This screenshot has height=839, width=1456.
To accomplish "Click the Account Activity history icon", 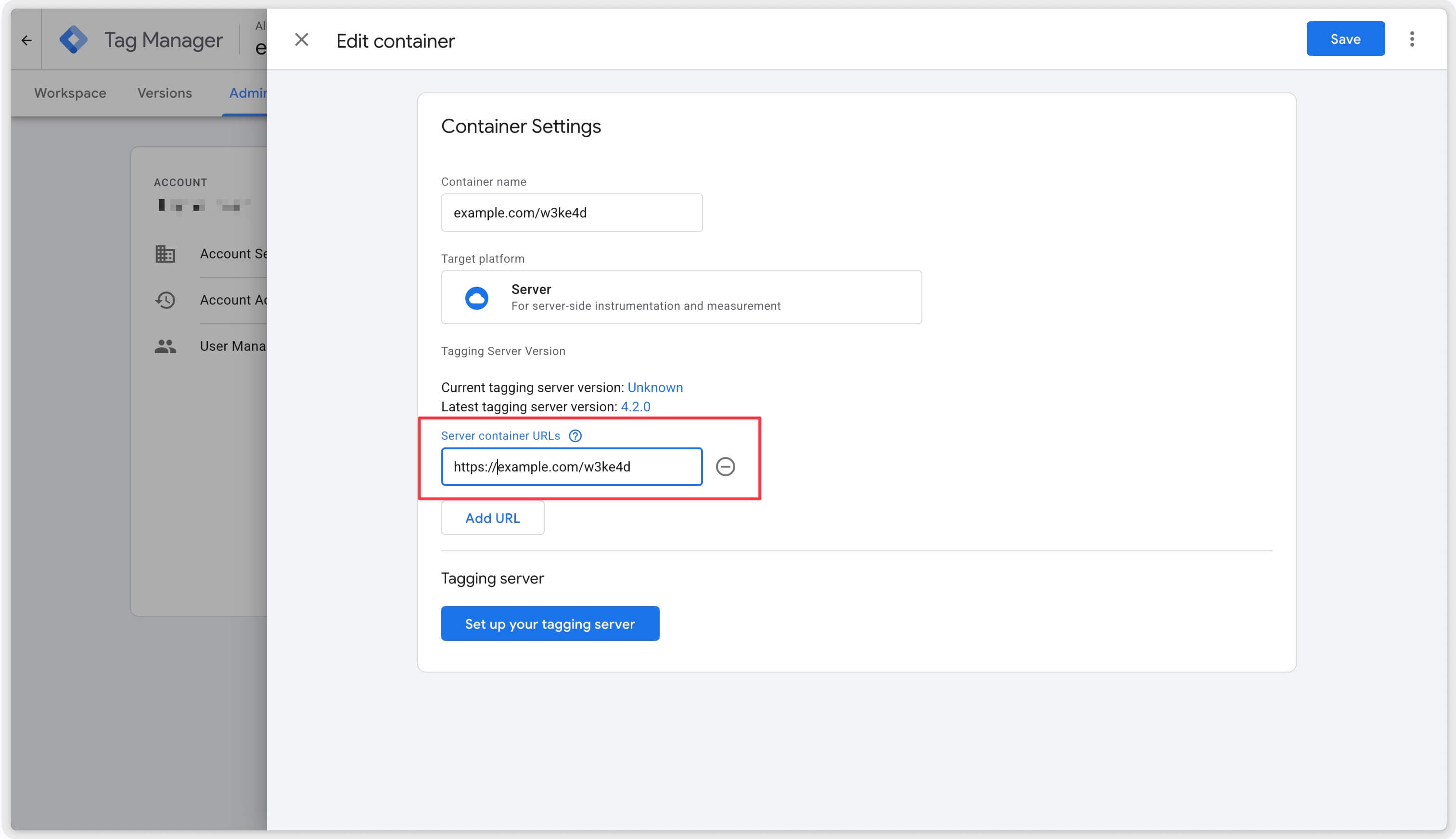I will 166,300.
